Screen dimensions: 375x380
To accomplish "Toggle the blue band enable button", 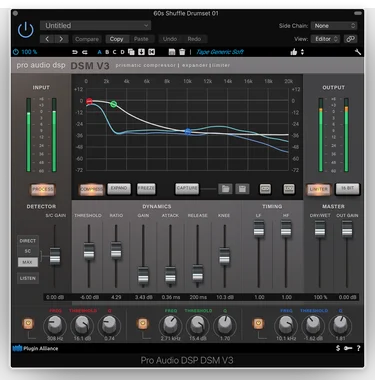I will (258, 323).
